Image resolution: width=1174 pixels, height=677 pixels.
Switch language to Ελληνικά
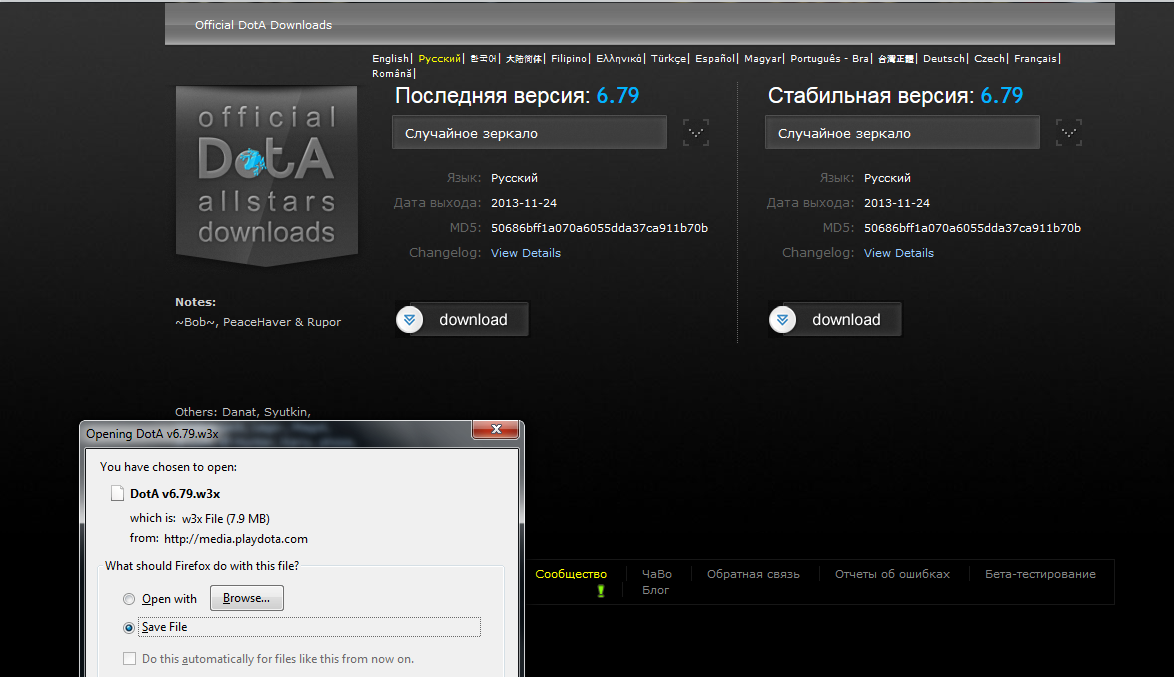point(618,58)
